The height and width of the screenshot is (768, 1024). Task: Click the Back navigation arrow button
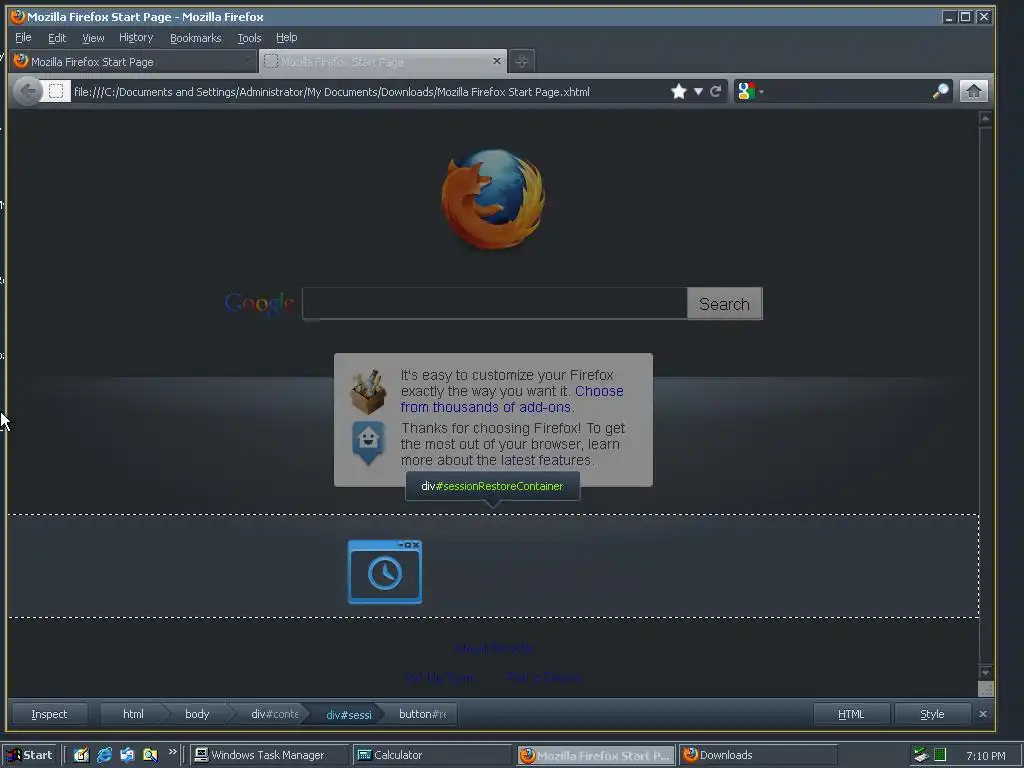(x=27, y=91)
